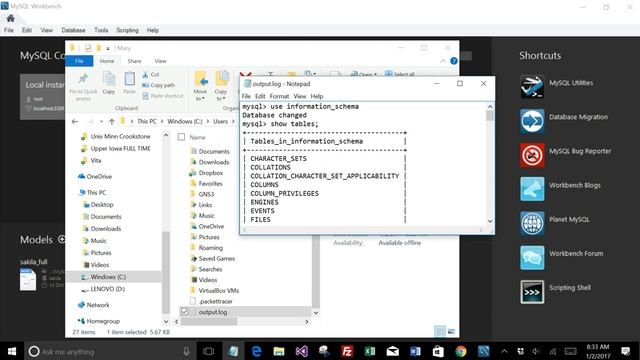Open Workbench Database menu
Viewport: 640px width, 360px height.
73,30
